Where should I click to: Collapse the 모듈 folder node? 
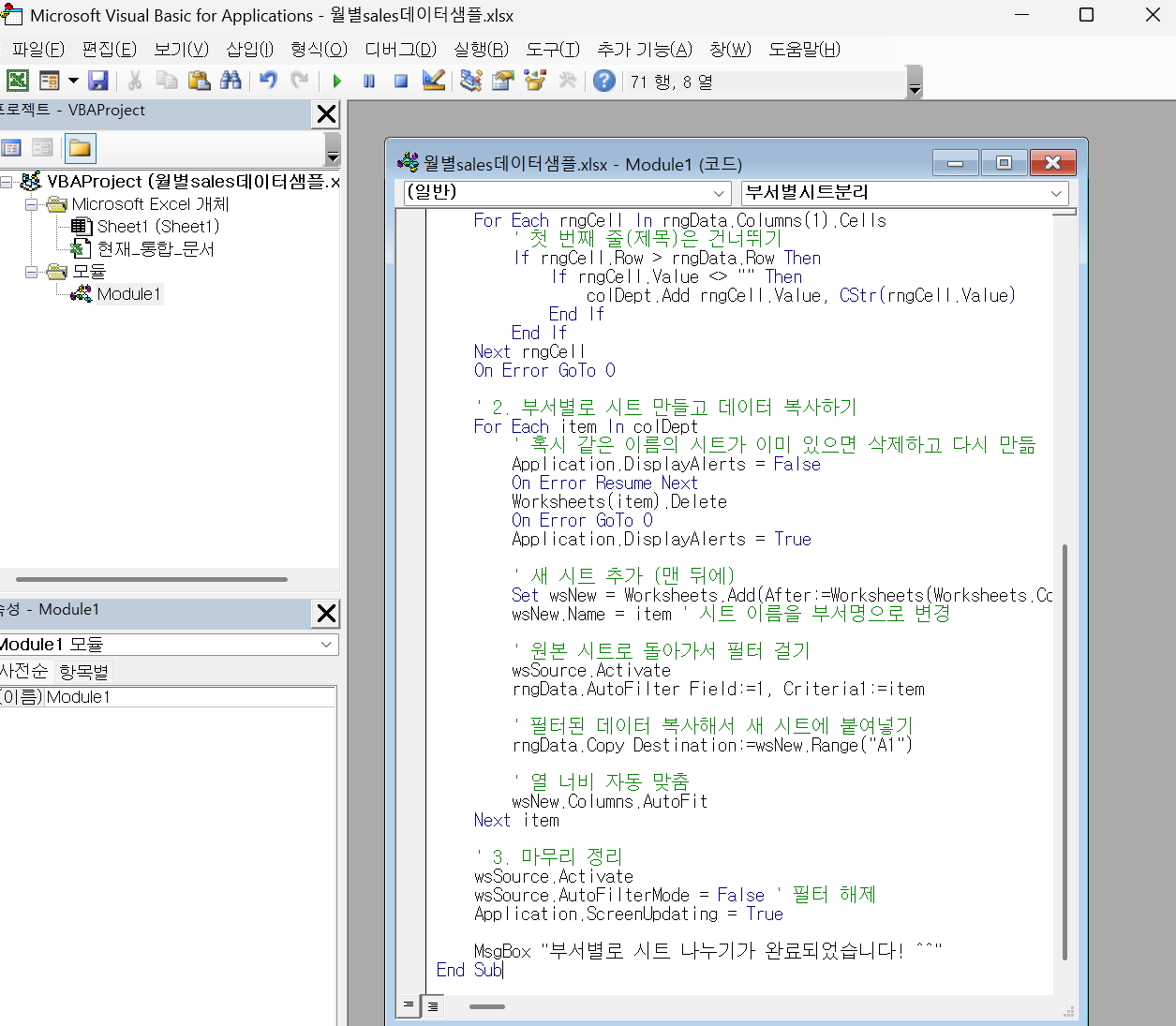(x=31, y=272)
